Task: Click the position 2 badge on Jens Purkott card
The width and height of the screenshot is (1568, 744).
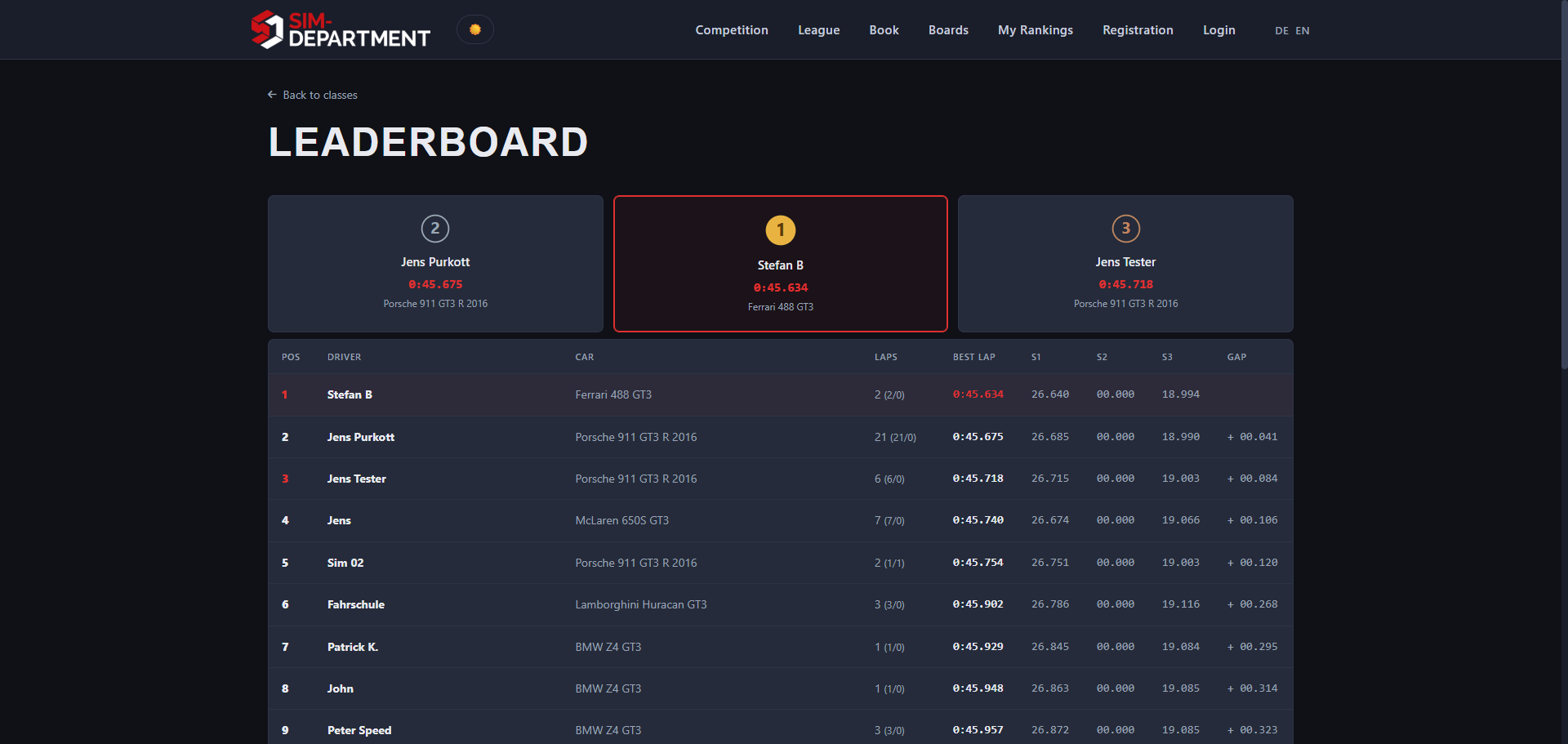Action: tap(435, 229)
